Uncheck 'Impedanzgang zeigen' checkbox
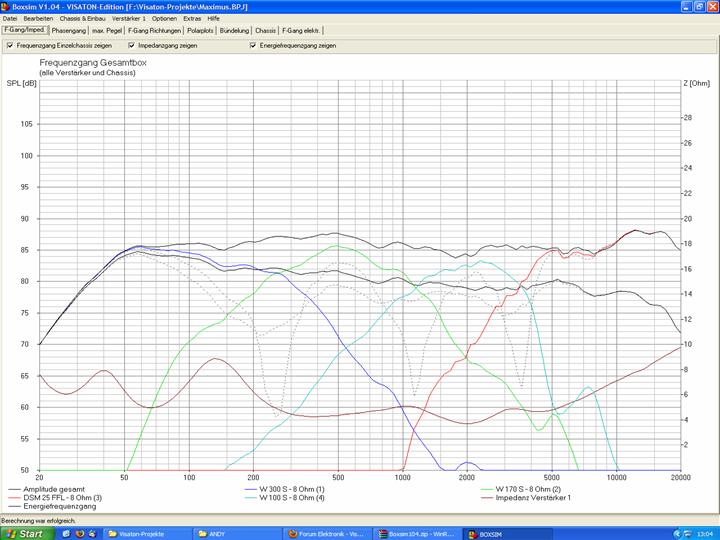The height and width of the screenshot is (540, 720). 131,45
